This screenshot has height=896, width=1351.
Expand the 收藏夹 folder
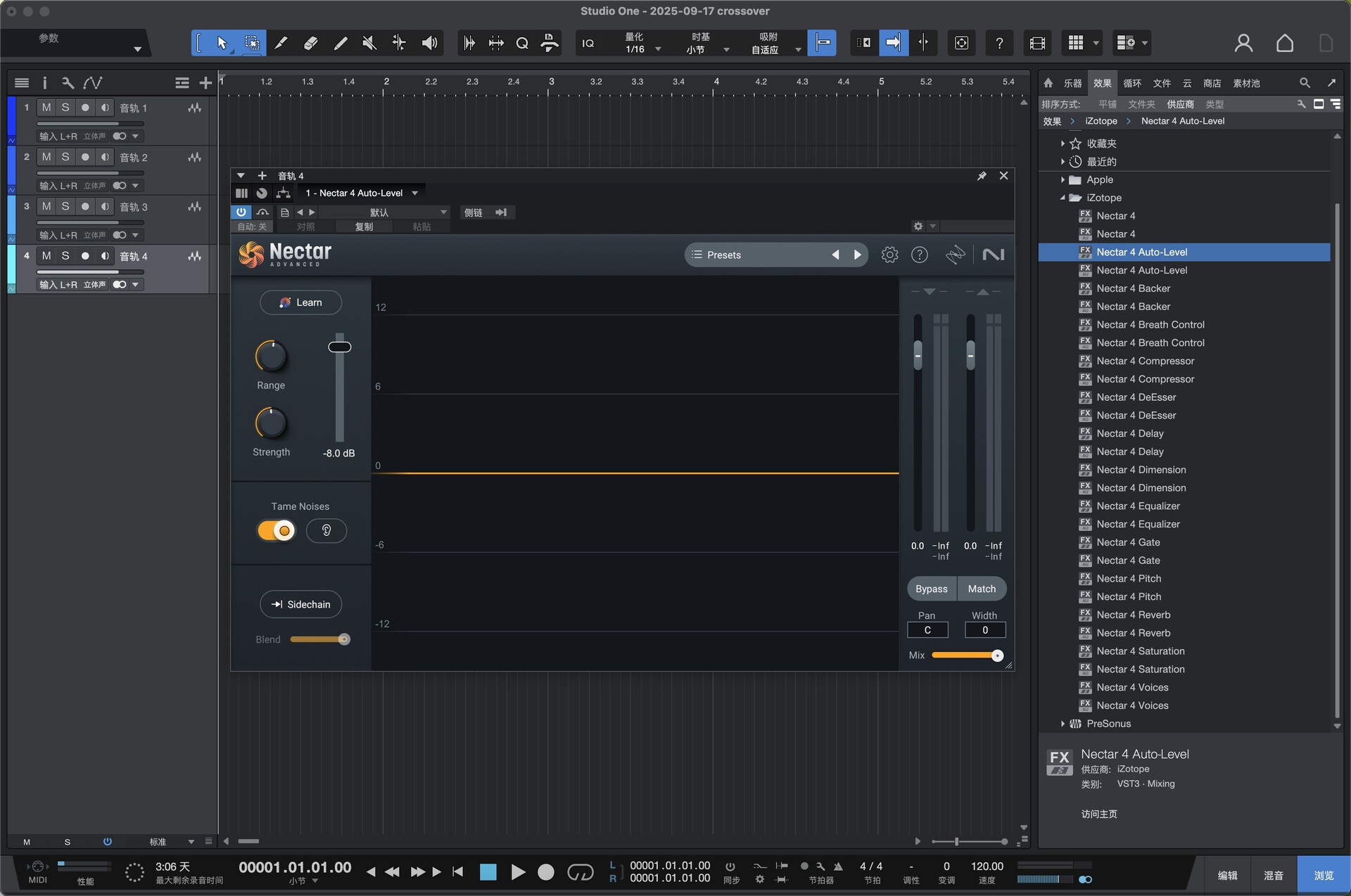pyautogui.click(x=1063, y=143)
